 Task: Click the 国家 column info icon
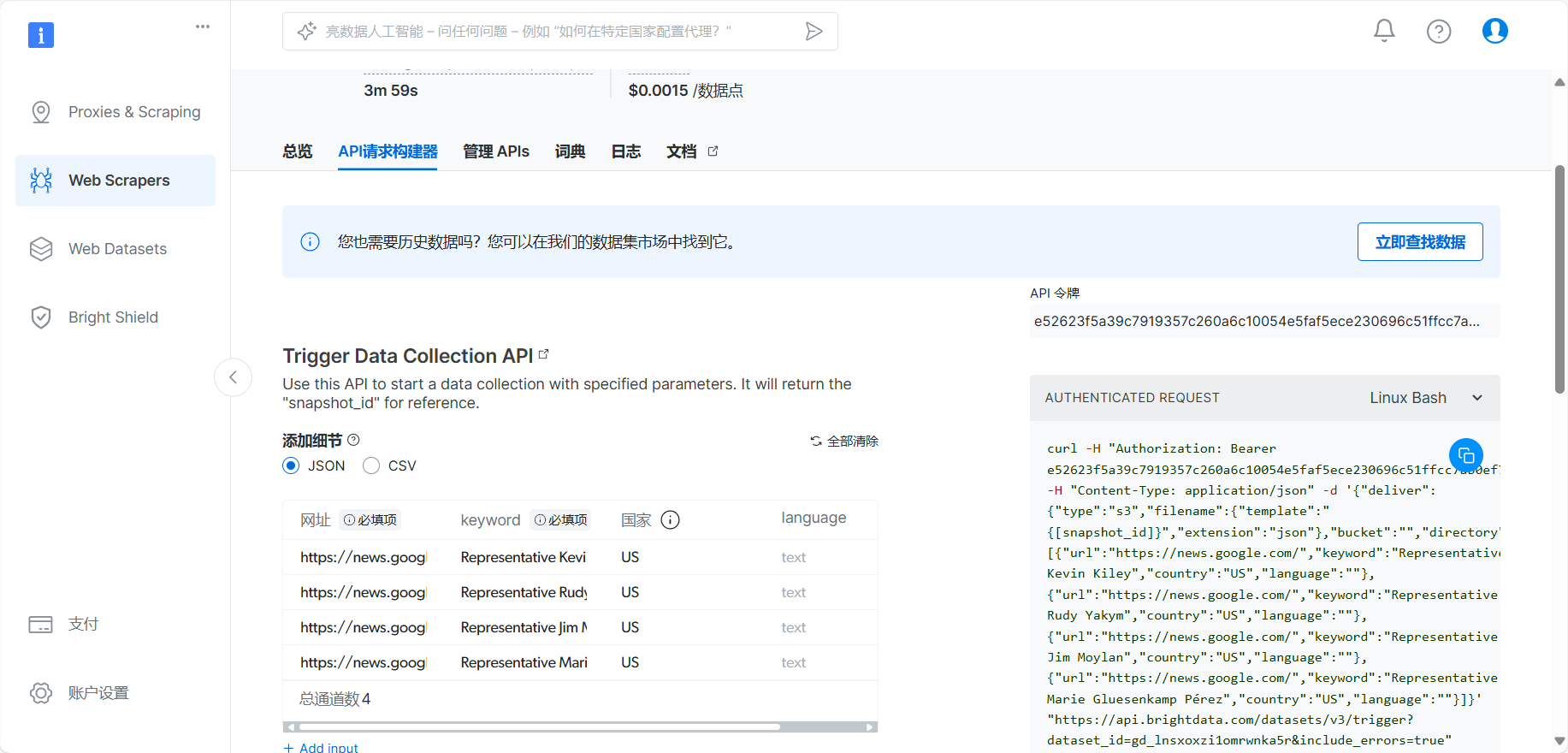tap(671, 520)
